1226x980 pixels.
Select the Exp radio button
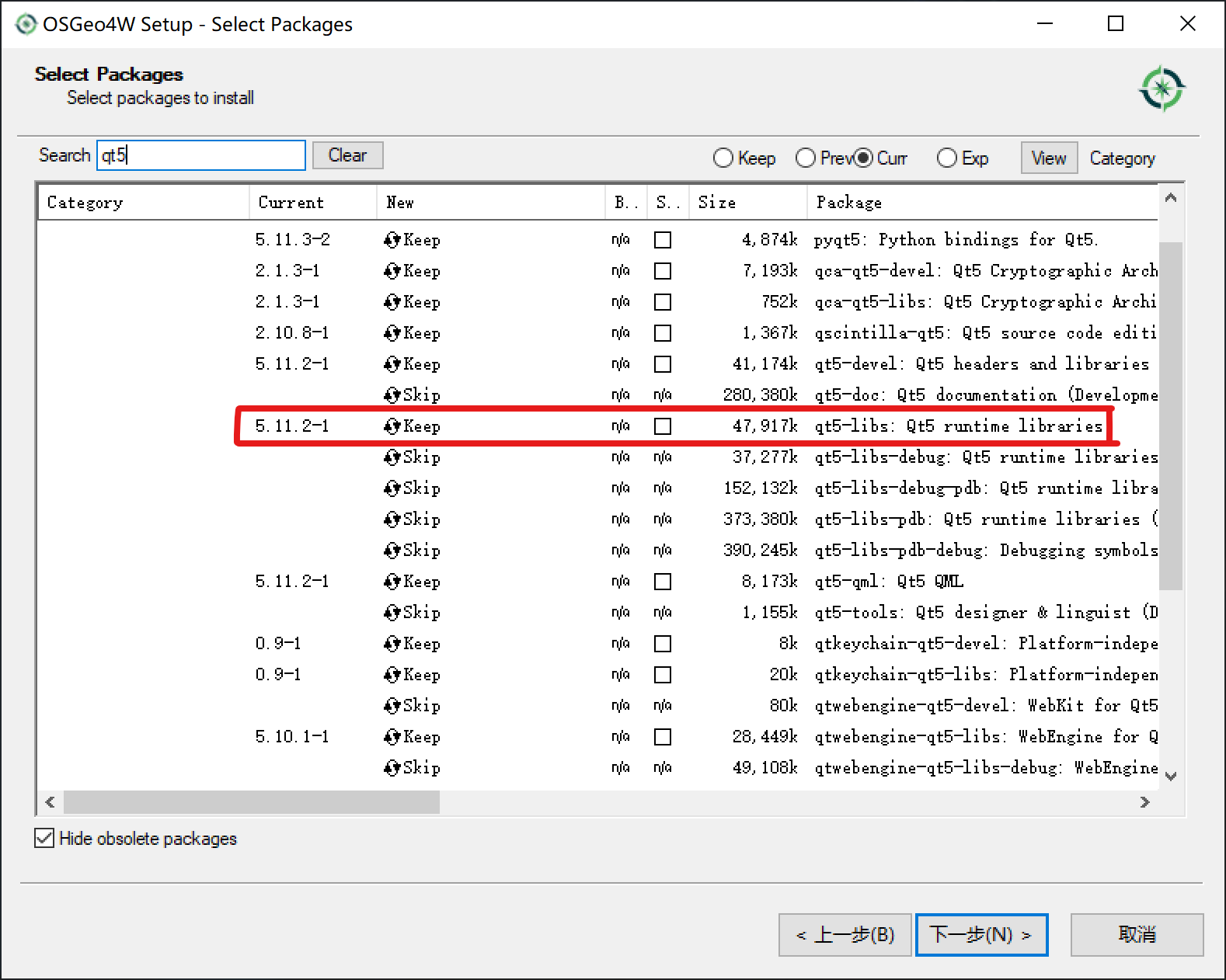(x=947, y=158)
